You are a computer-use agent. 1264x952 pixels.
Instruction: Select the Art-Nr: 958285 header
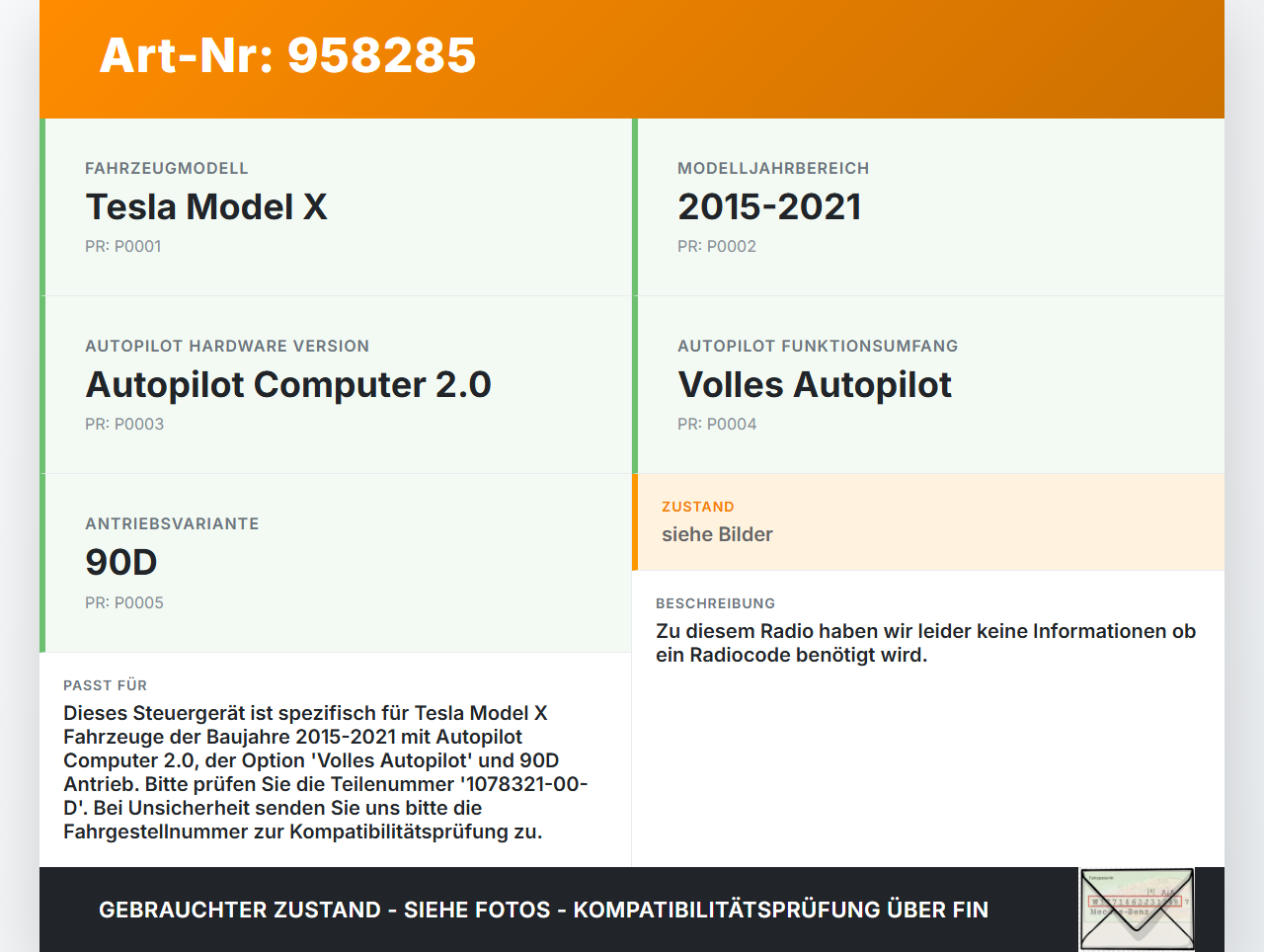pyautogui.click(x=287, y=56)
